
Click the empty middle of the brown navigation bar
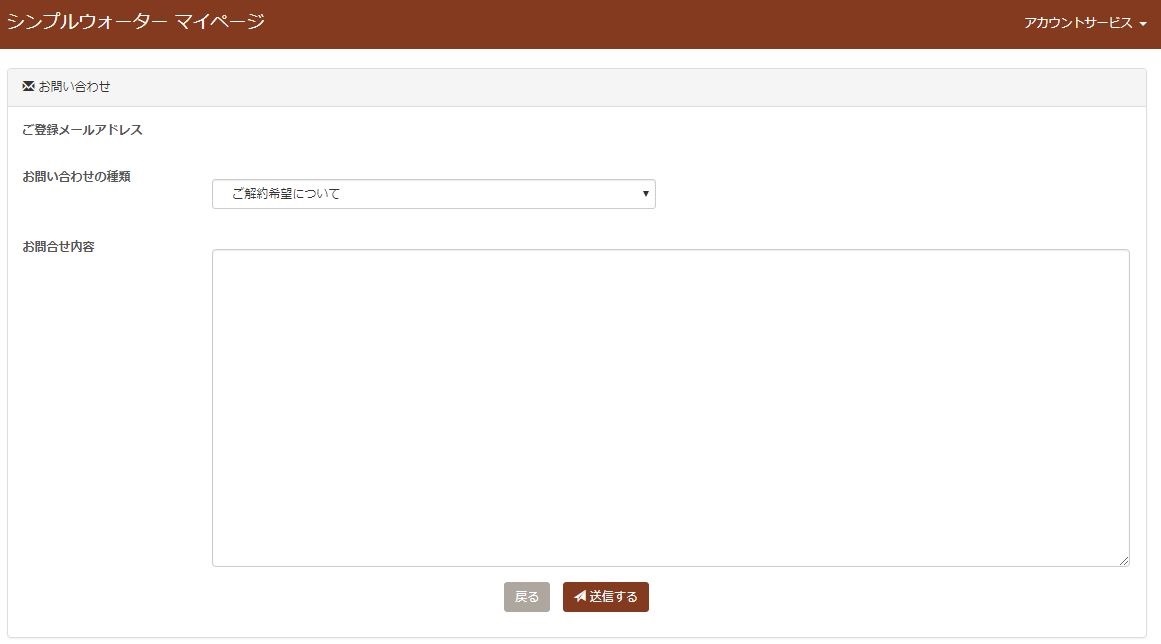640,24
